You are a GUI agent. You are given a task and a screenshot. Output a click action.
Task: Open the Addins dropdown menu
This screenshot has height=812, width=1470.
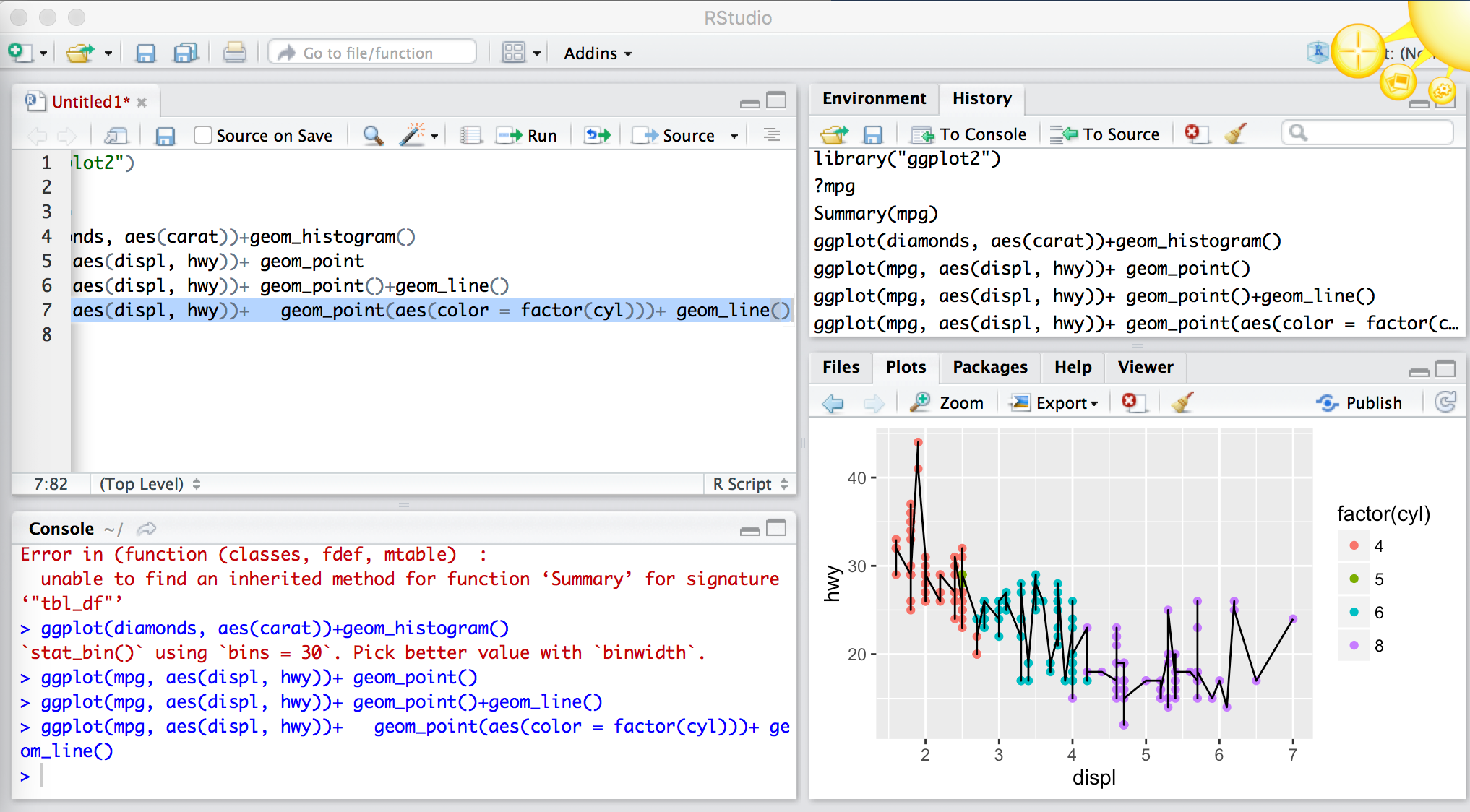(x=598, y=53)
